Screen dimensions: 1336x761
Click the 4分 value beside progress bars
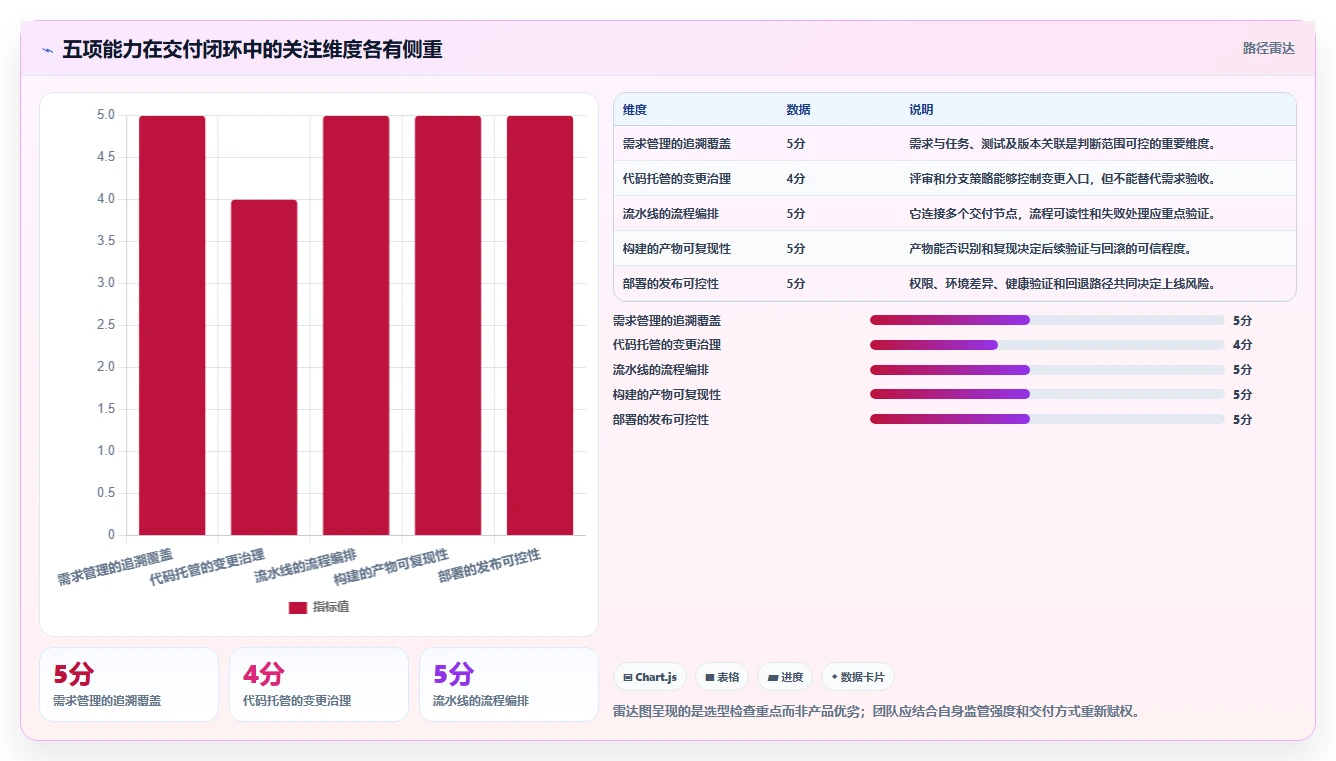click(x=1242, y=345)
